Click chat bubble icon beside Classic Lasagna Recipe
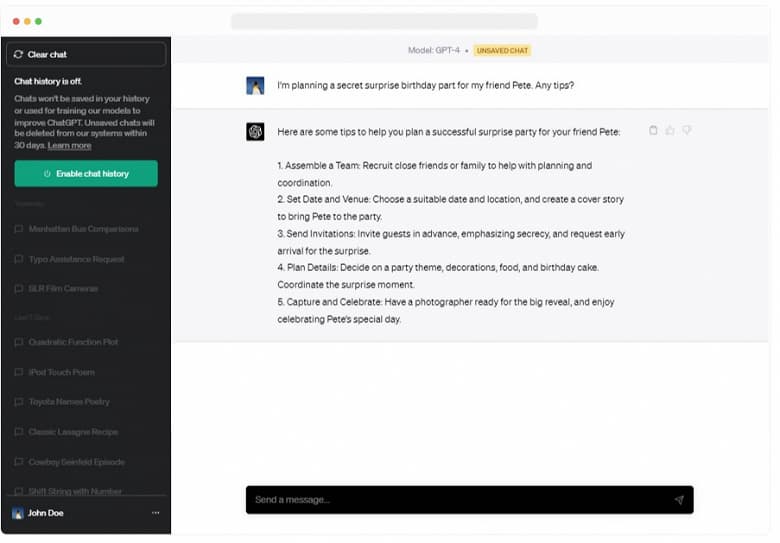The height and width of the screenshot is (543, 780). (x=19, y=432)
